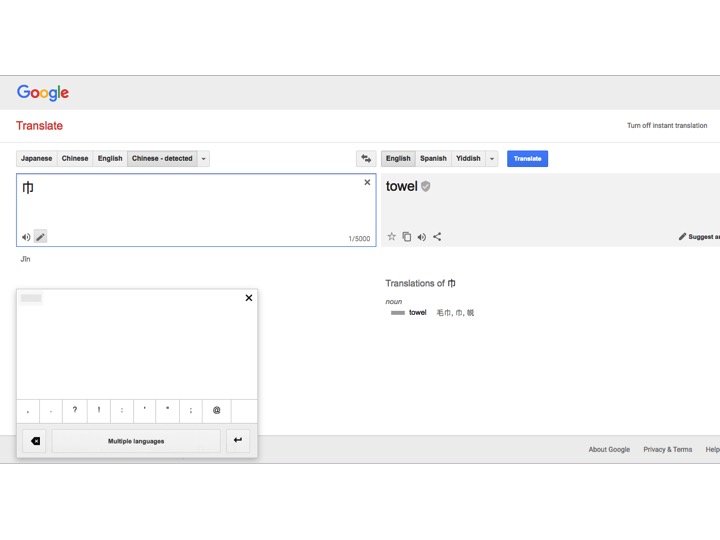This screenshot has height=540, width=720.
Task: Copy the translated text
Action: [406, 236]
